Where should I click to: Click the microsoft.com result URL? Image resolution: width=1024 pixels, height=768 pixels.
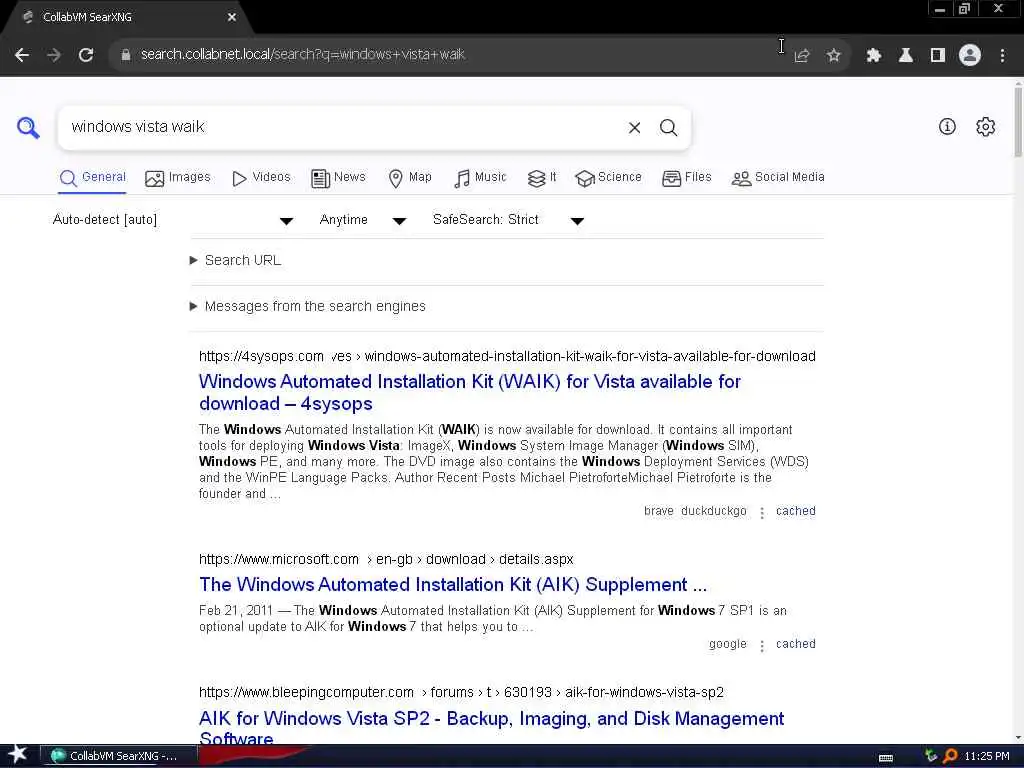386,560
